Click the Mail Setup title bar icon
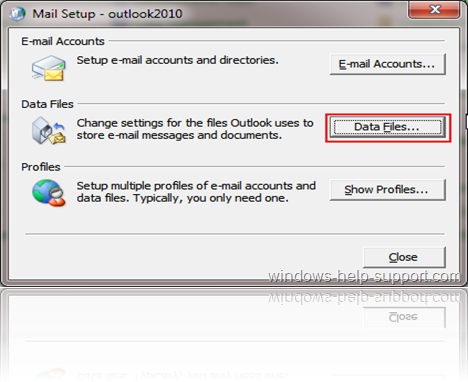 point(17,14)
